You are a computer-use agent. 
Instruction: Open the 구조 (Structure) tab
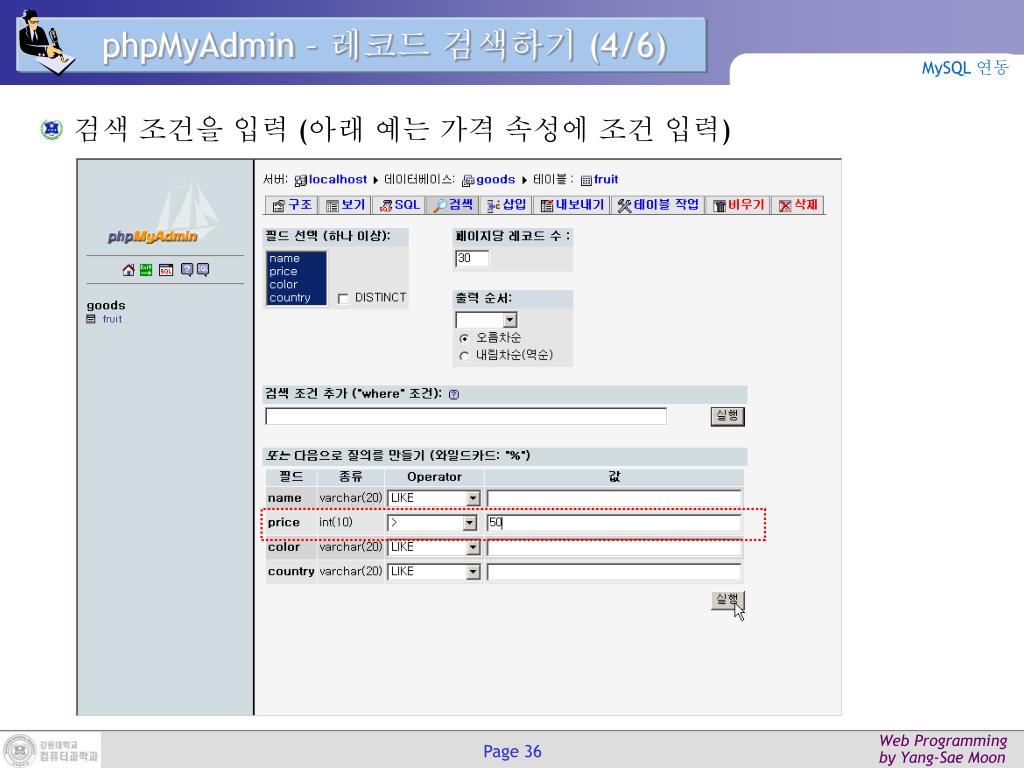click(291, 205)
